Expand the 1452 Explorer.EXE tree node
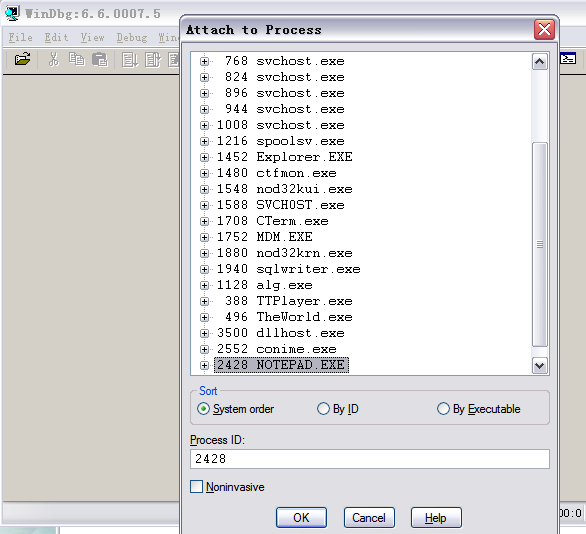 [204, 157]
